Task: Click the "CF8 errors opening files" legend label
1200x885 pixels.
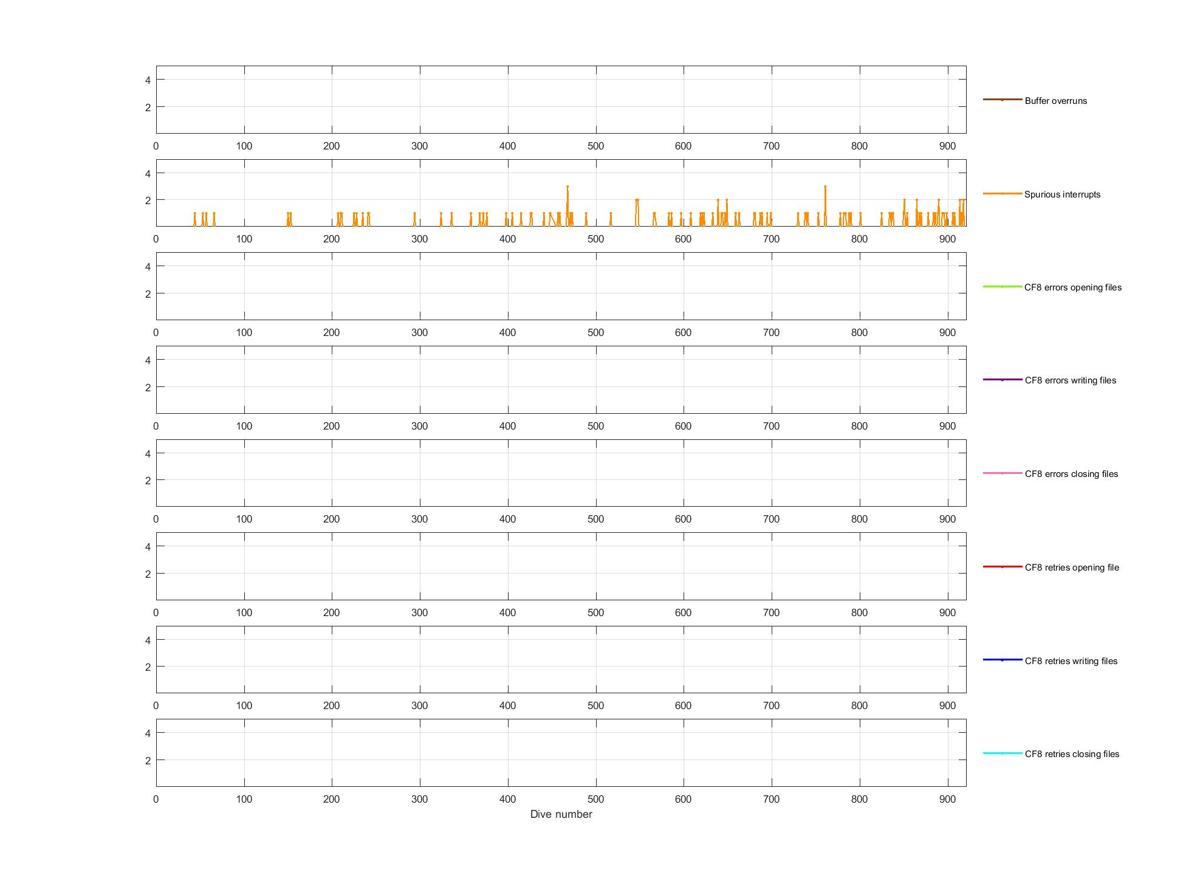Action: tap(1073, 287)
